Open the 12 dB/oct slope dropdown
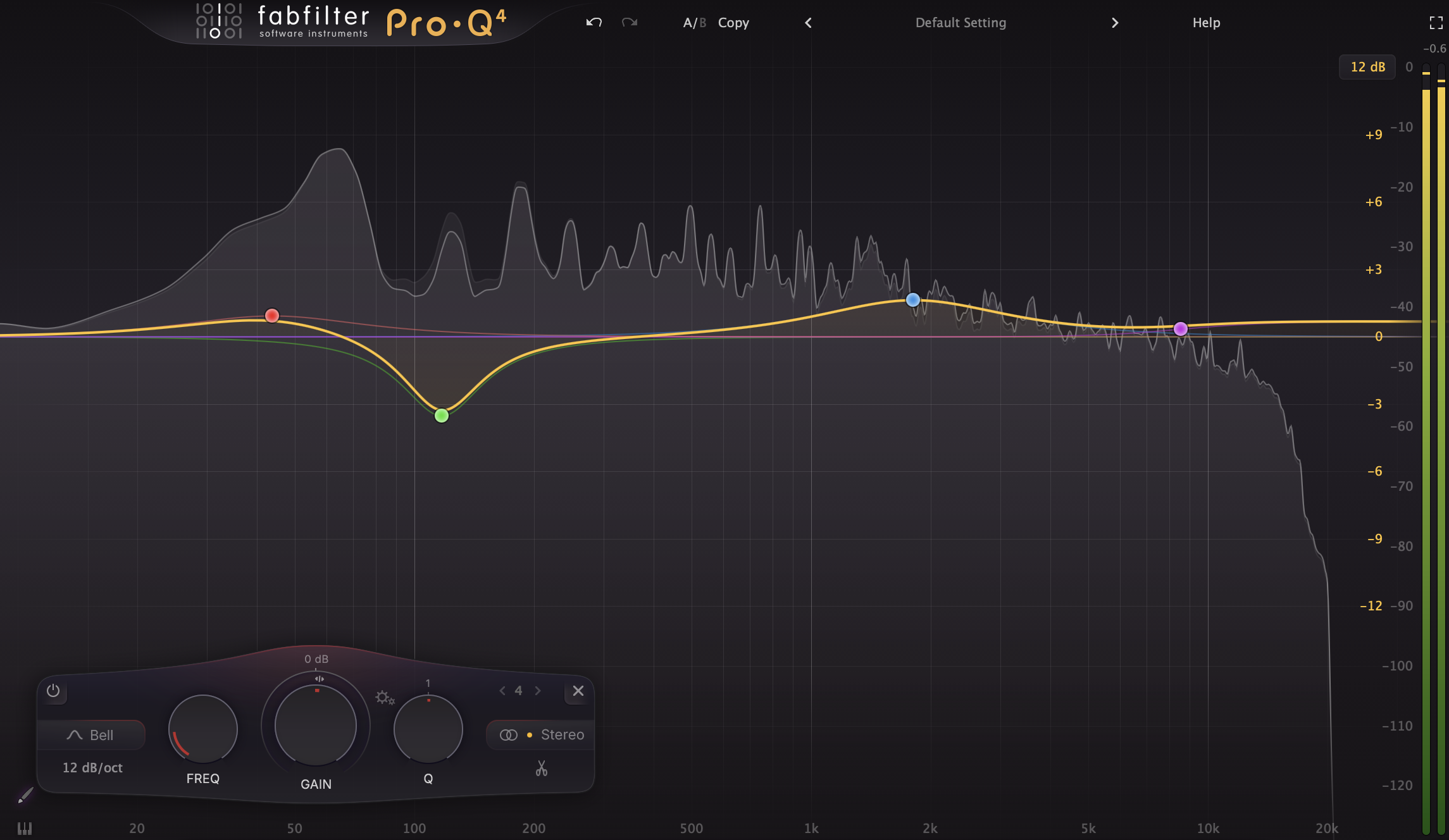 coord(92,768)
